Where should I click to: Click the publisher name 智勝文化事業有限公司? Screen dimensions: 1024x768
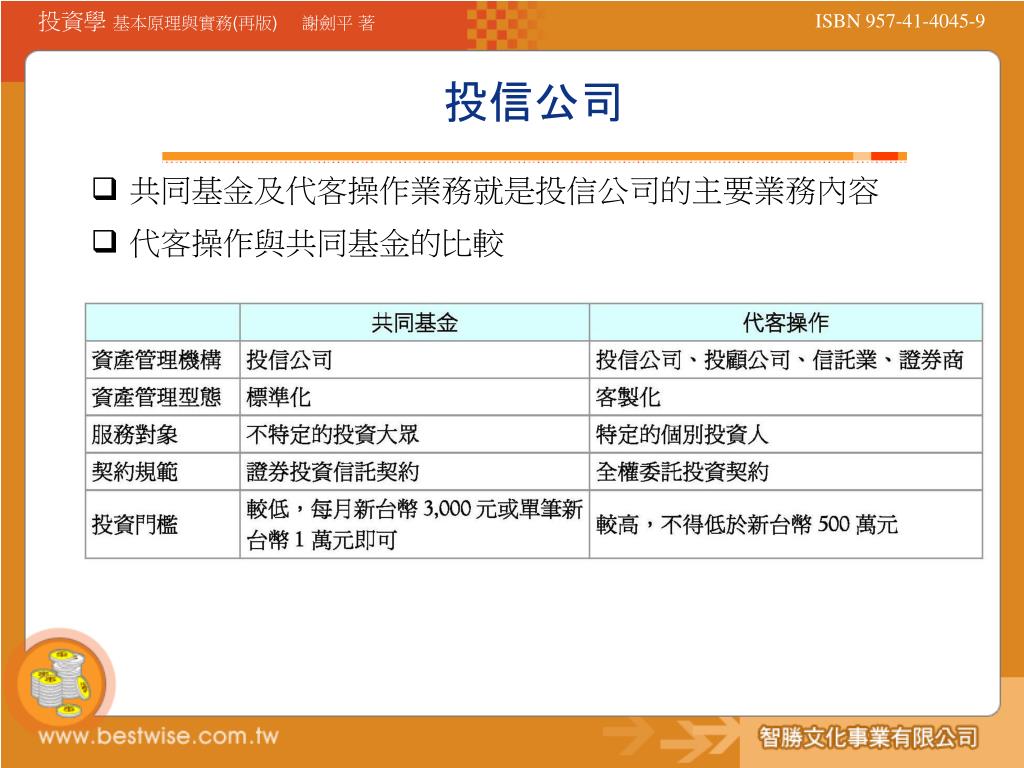[869, 738]
